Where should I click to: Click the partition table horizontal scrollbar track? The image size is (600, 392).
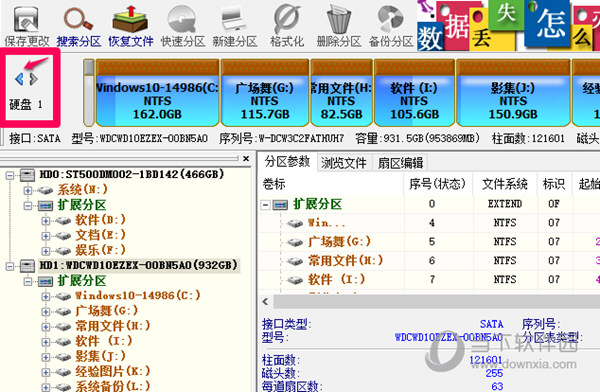click(436, 302)
